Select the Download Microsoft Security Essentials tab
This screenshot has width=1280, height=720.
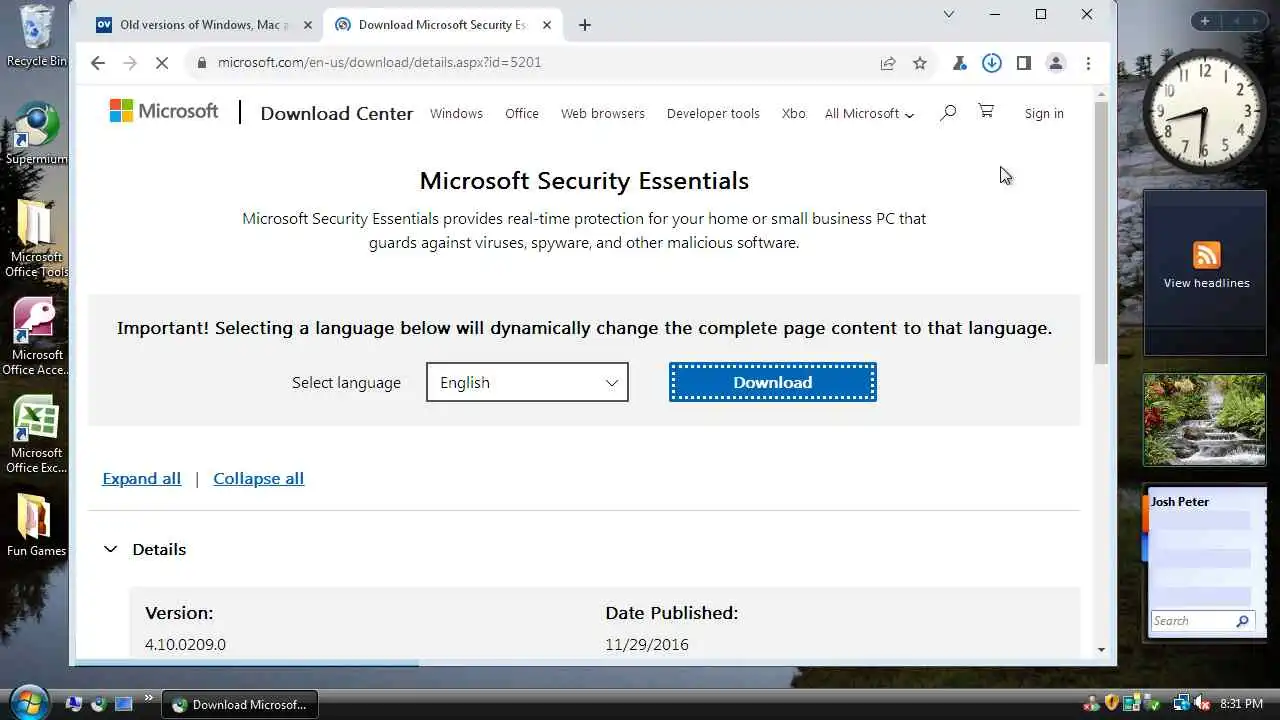[442, 25]
